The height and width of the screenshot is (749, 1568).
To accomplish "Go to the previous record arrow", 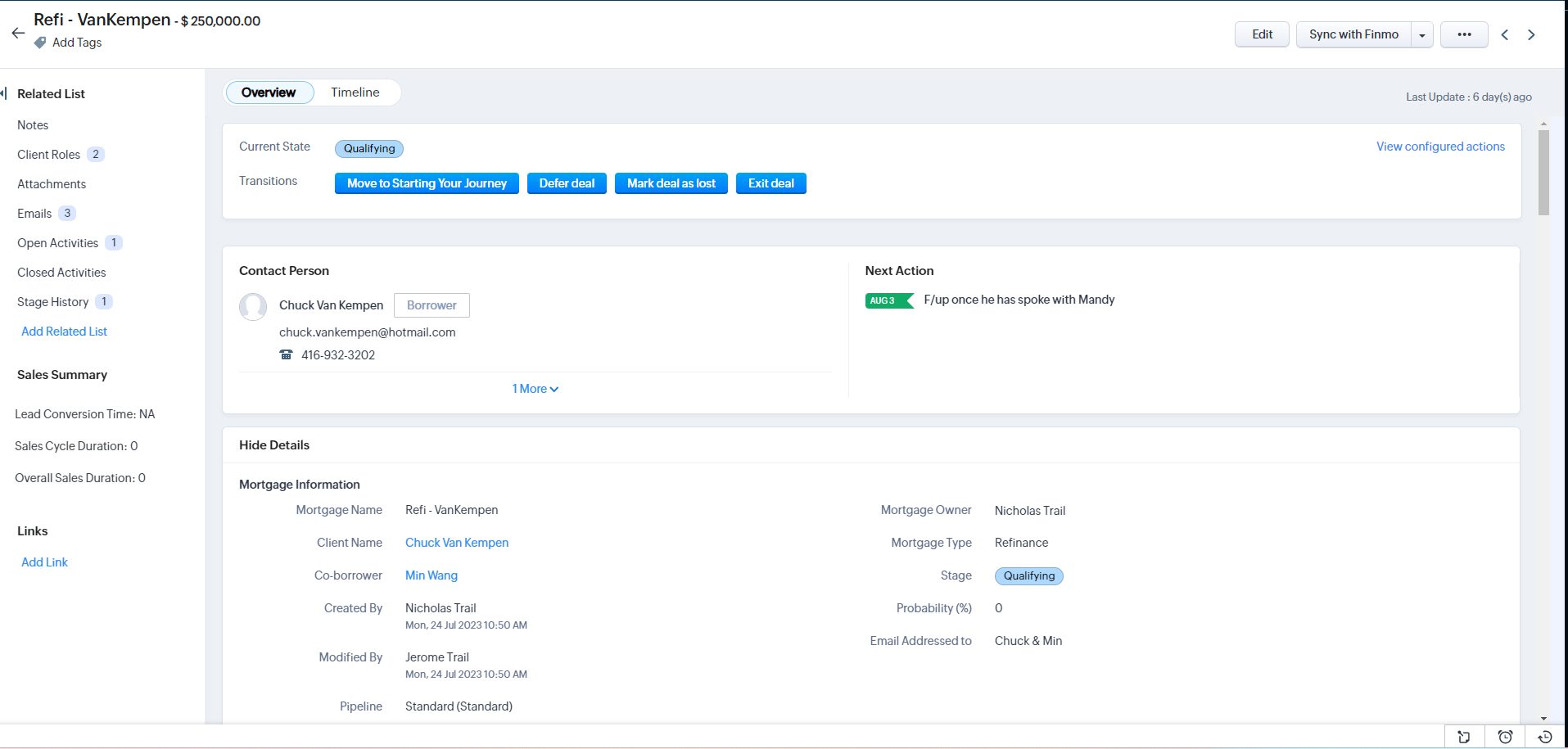I will click(x=1504, y=34).
